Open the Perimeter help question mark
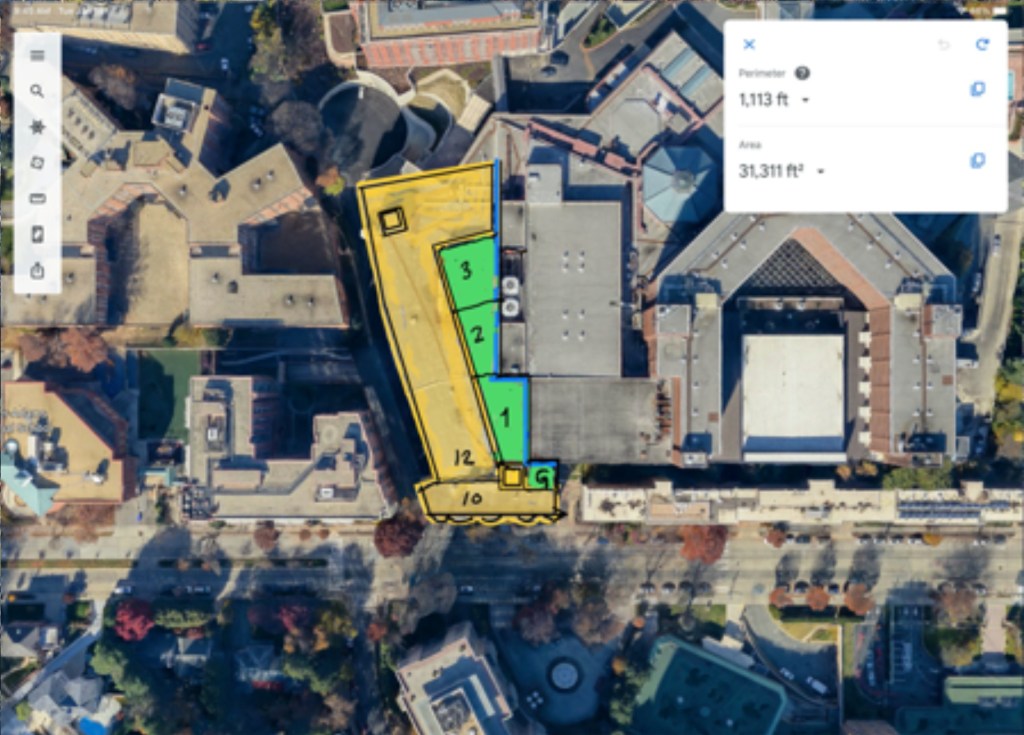 point(802,73)
